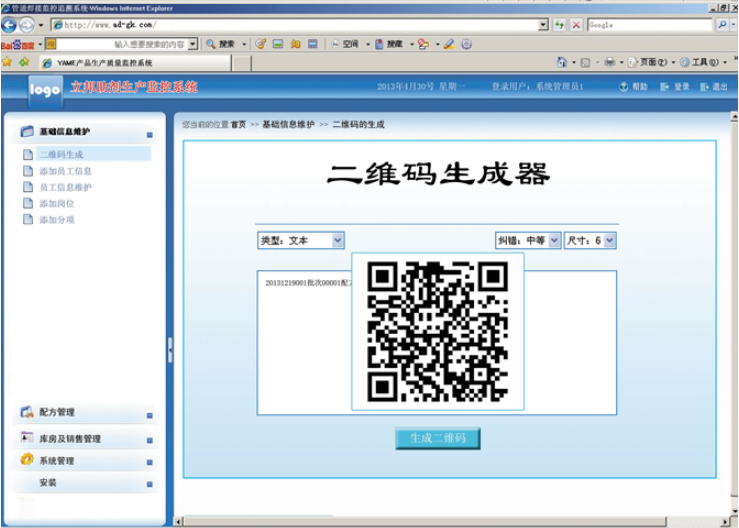739x528 pixels.
Task: Click the red Stop loading X icon
Action: (576, 25)
